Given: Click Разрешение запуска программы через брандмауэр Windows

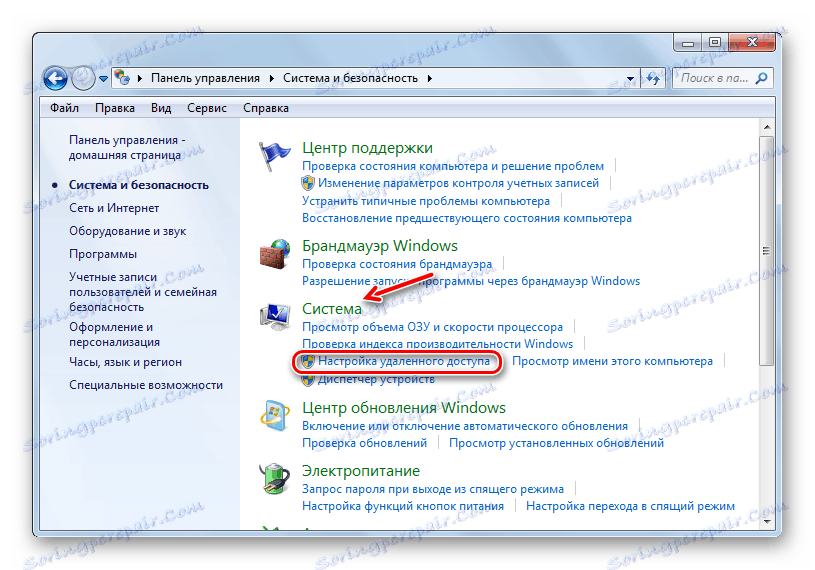Looking at the screenshot, I should tap(471, 281).
